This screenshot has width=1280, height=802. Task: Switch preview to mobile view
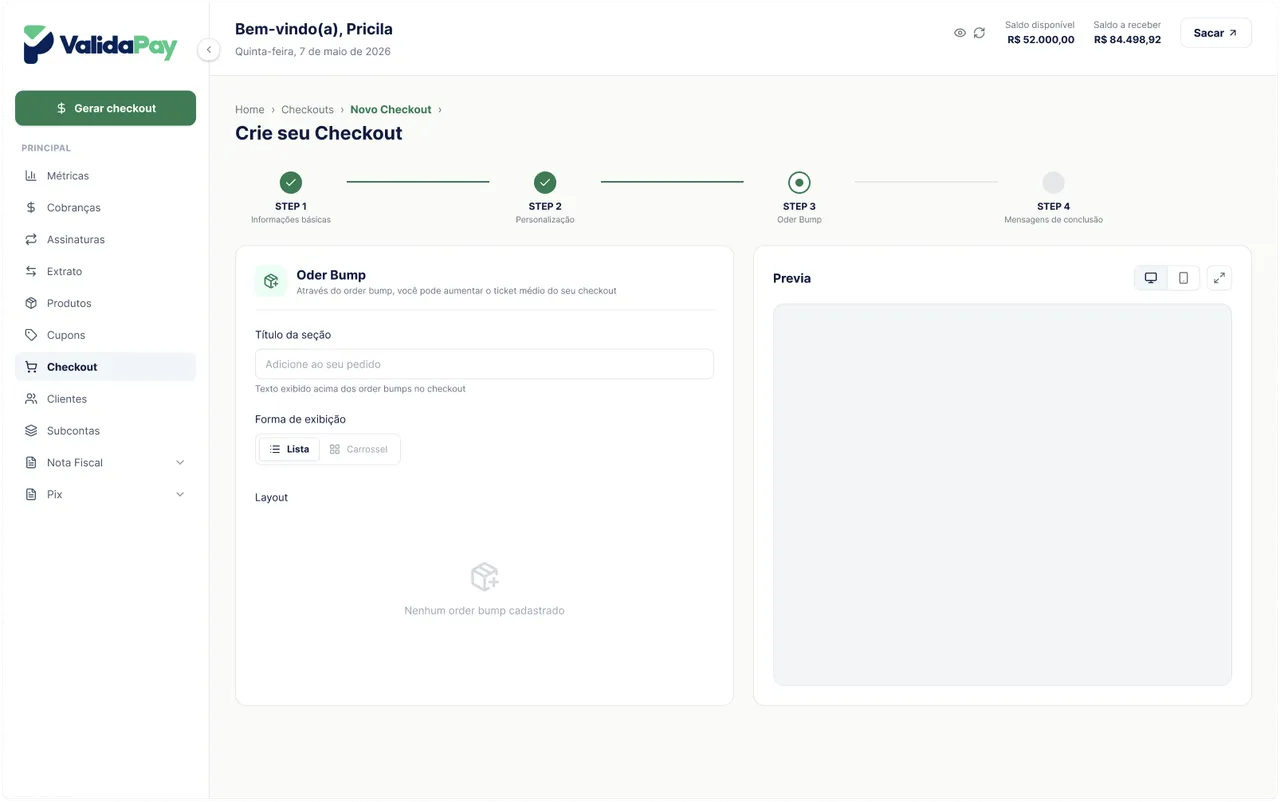pyautogui.click(x=1183, y=278)
